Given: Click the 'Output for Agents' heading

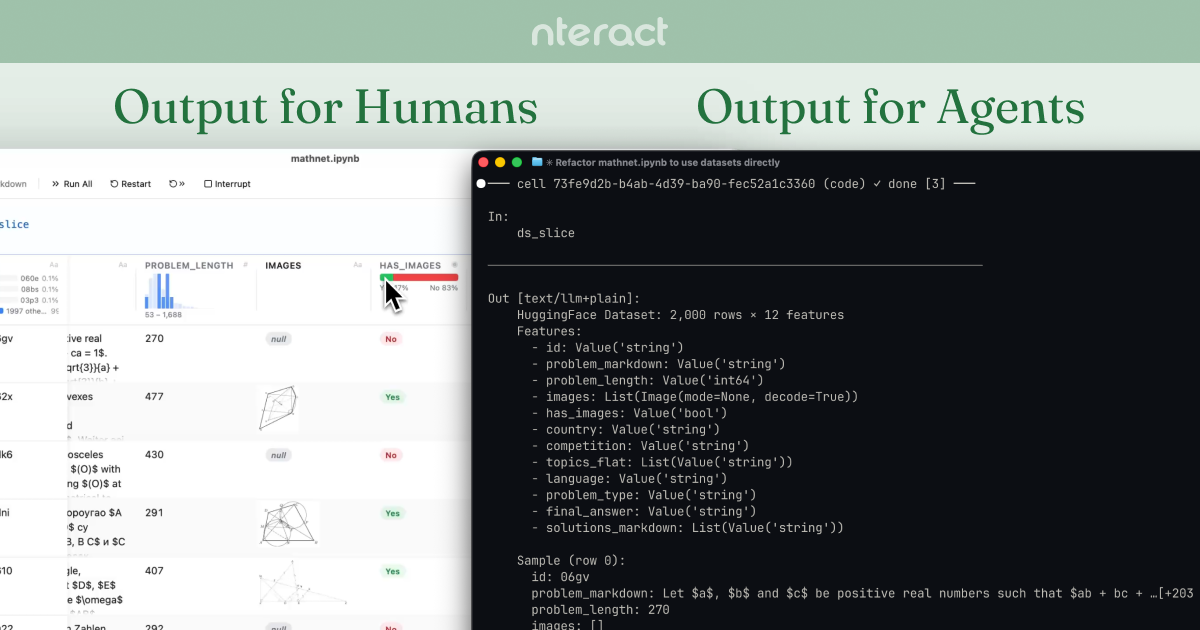Looking at the screenshot, I should click(890, 107).
